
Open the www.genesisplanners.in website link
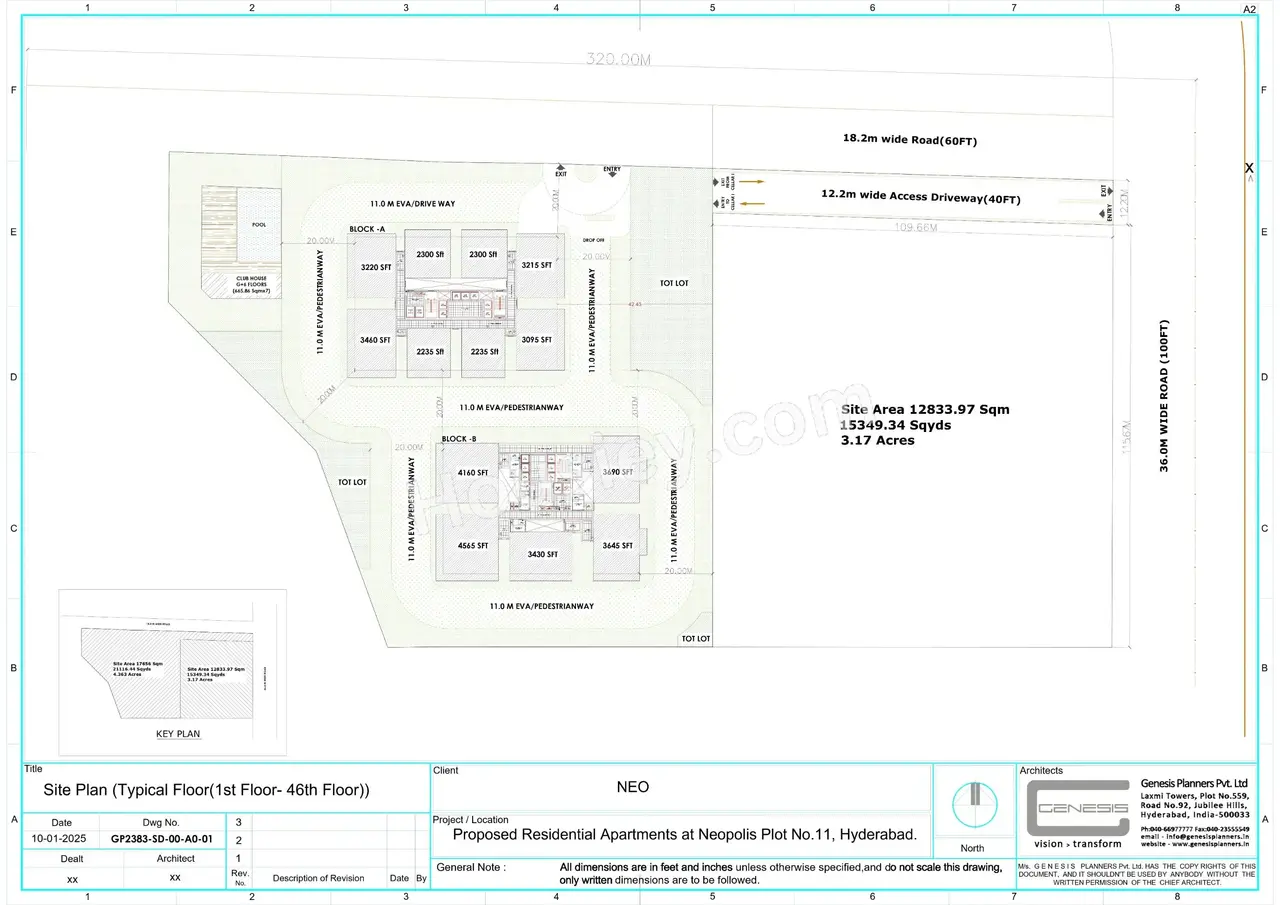1210,845
